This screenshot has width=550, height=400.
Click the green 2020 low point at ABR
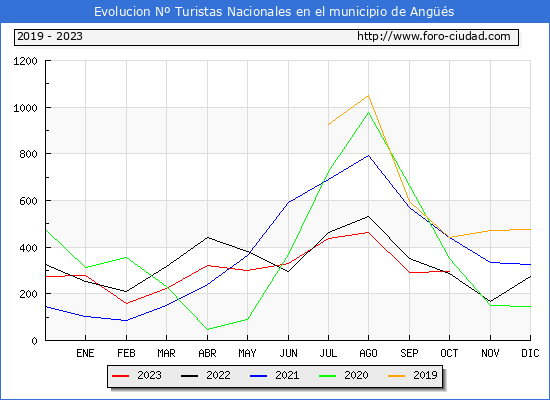pos(207,329)
